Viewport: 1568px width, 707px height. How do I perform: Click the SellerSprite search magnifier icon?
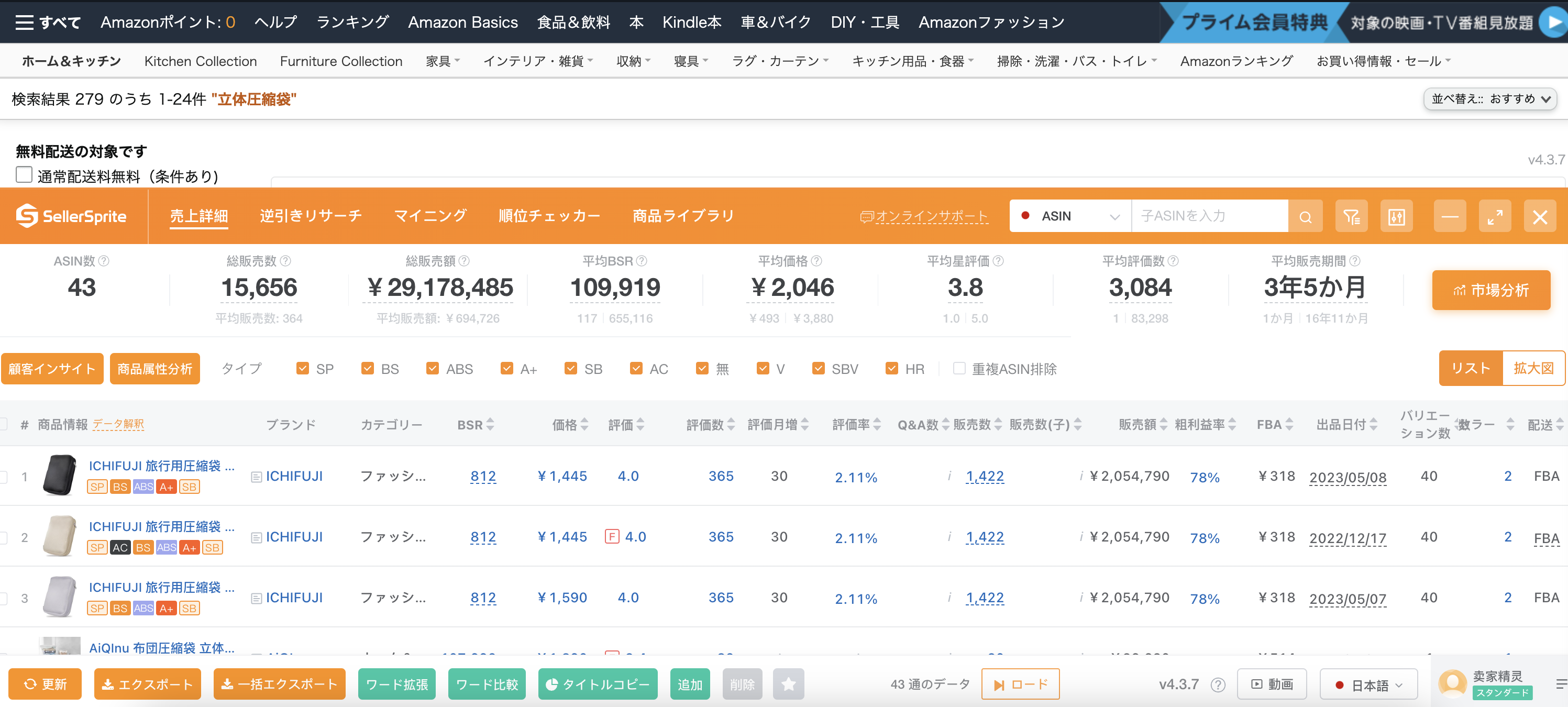click(x=1305, y=217)
